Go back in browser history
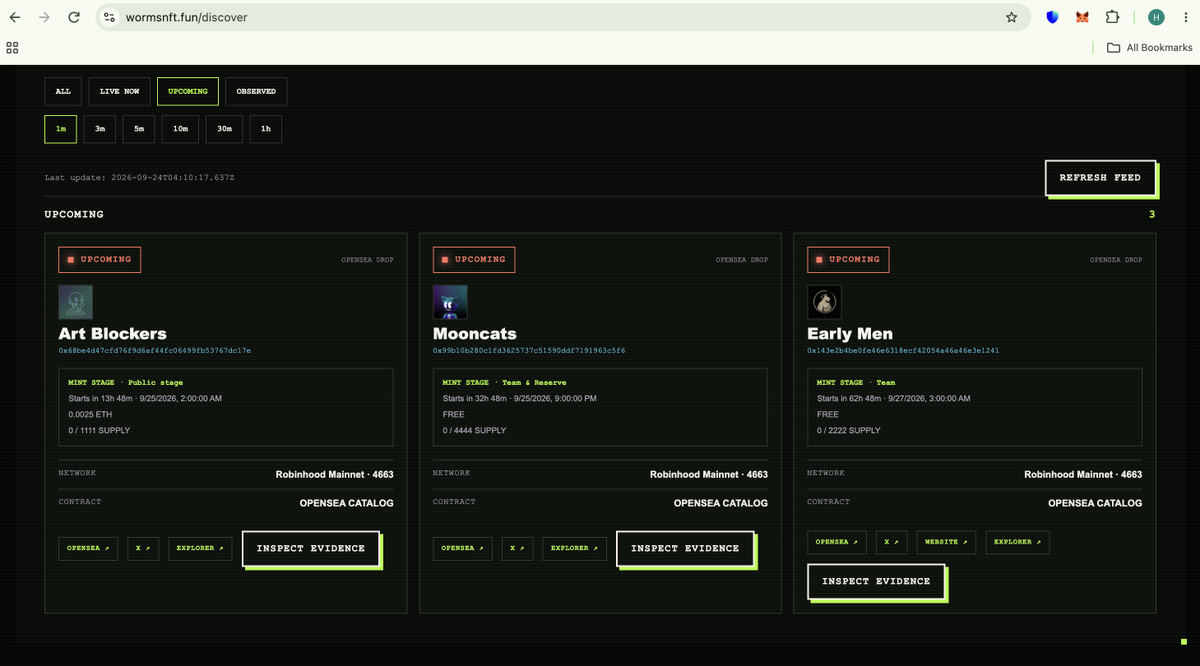This screenshot has height=666, width=1200. [15, 17]
